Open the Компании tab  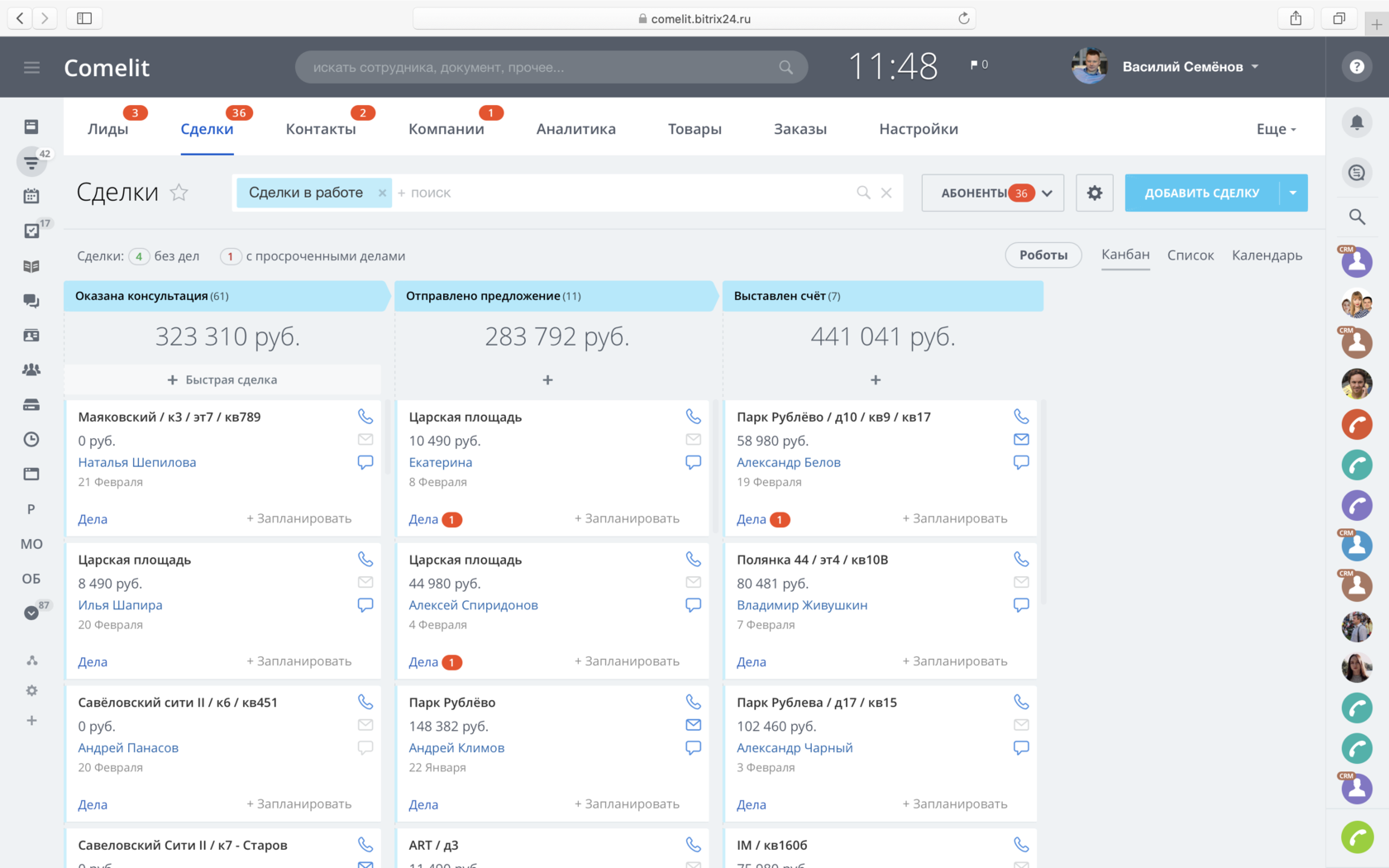coord(446,129)
